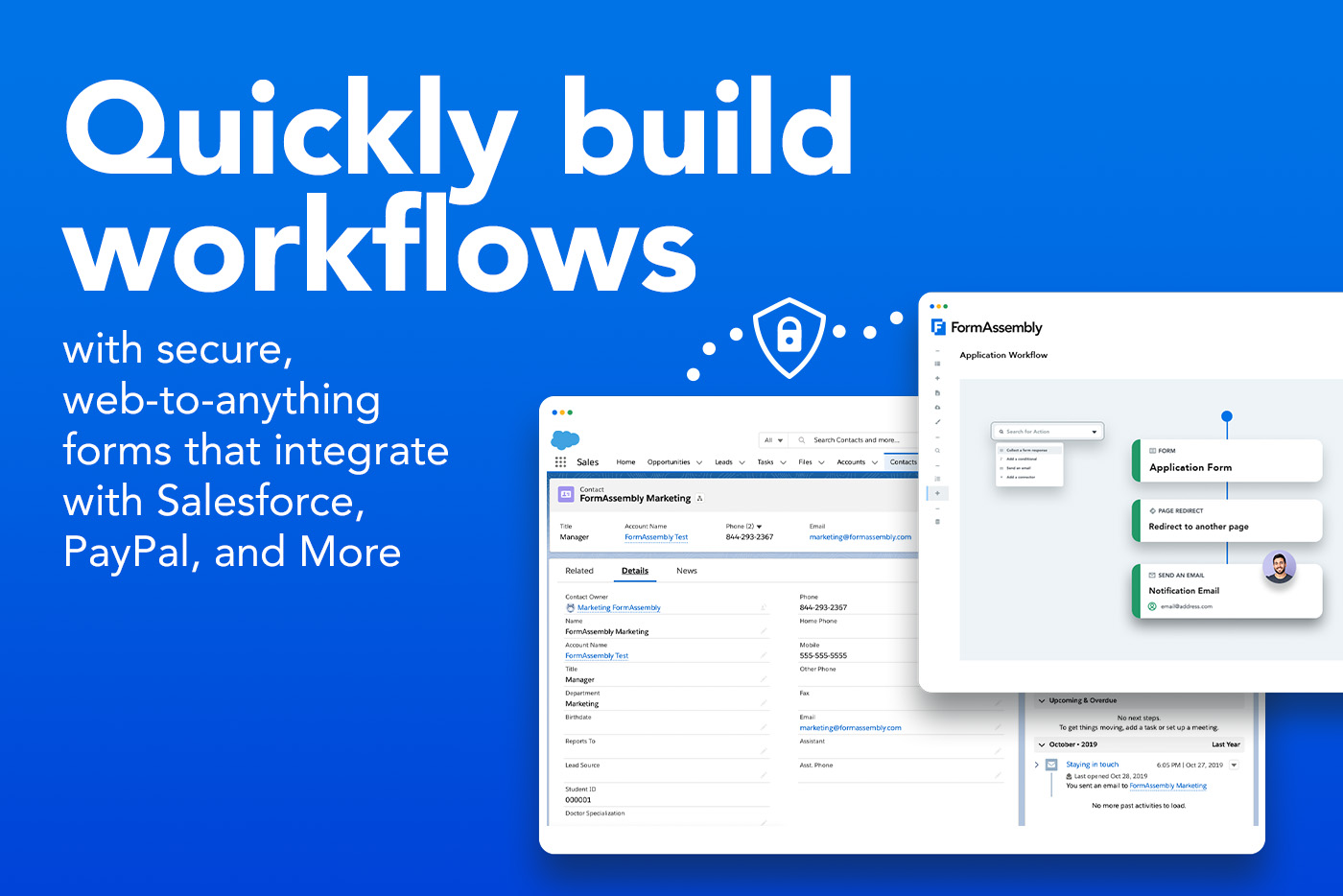The width and height of the screenshot is (1343, 896).
Task: Click the FORM icon on Application Form card
Action: [1152, 450]
